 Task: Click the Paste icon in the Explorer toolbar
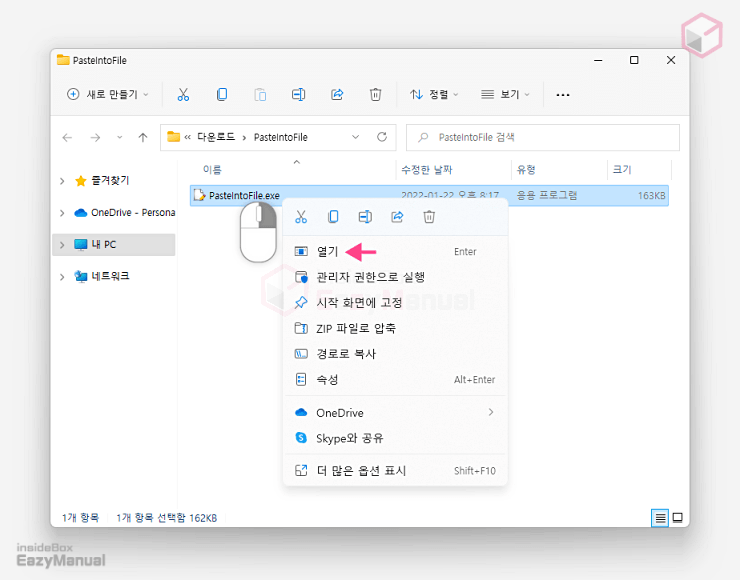pyautogui.click(x=260, y=94)
